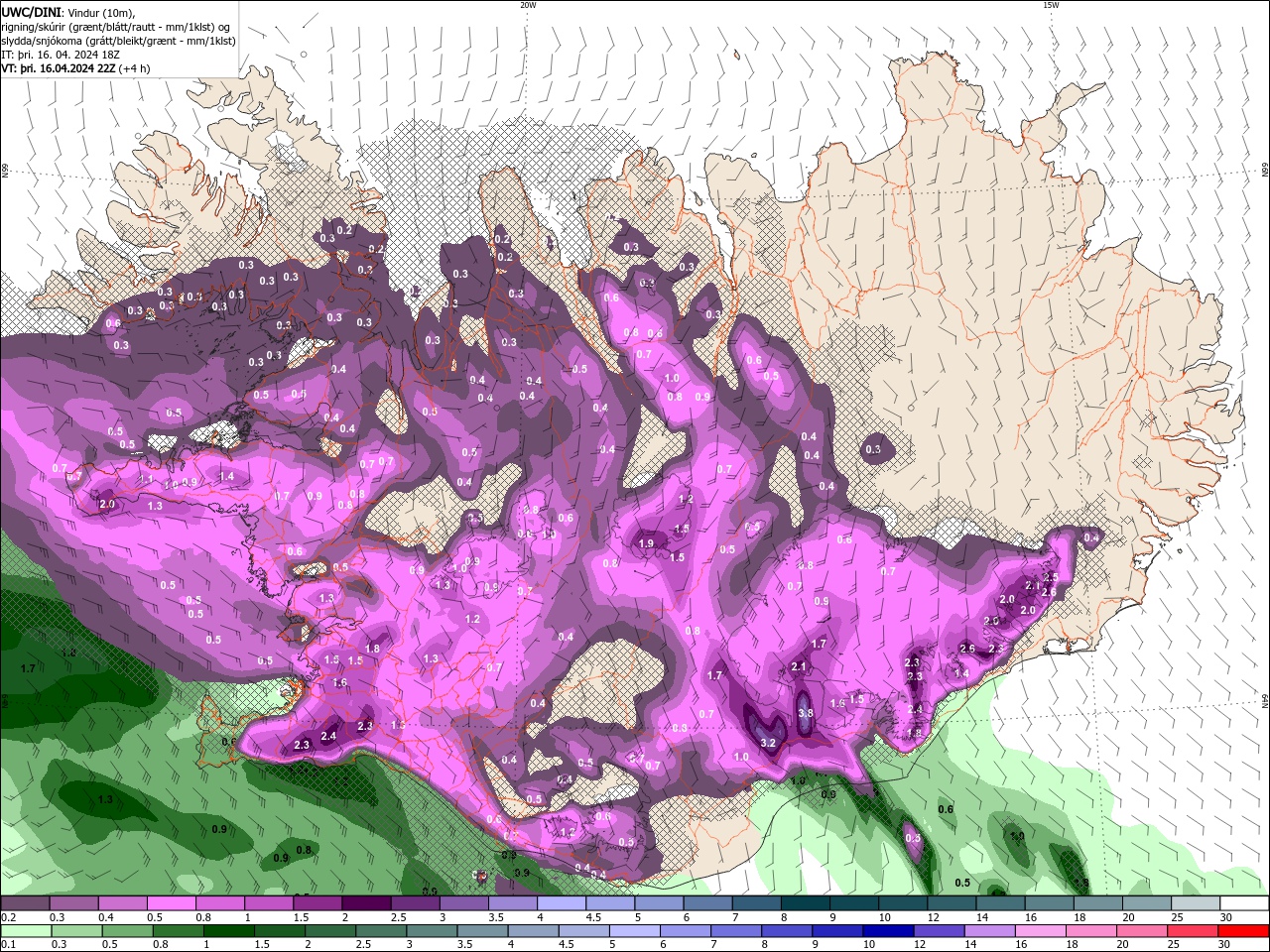
Task: Pick the red 30 swatch ending the rain legend
Action: pyautogui.click(x=1243, y=931)
